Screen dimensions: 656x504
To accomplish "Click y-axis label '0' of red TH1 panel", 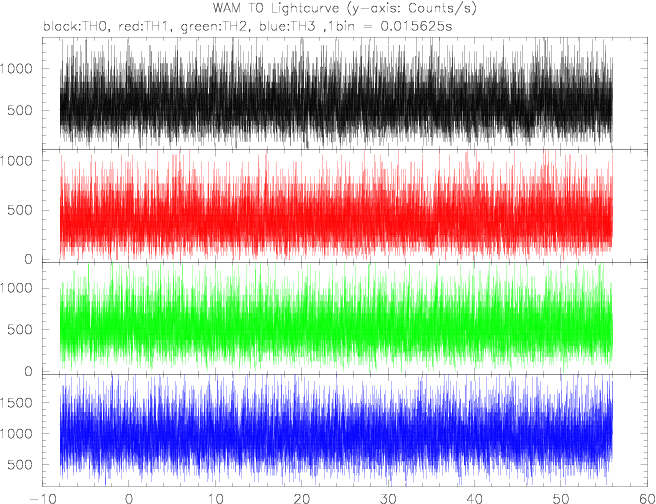I will tap(28, 259).
